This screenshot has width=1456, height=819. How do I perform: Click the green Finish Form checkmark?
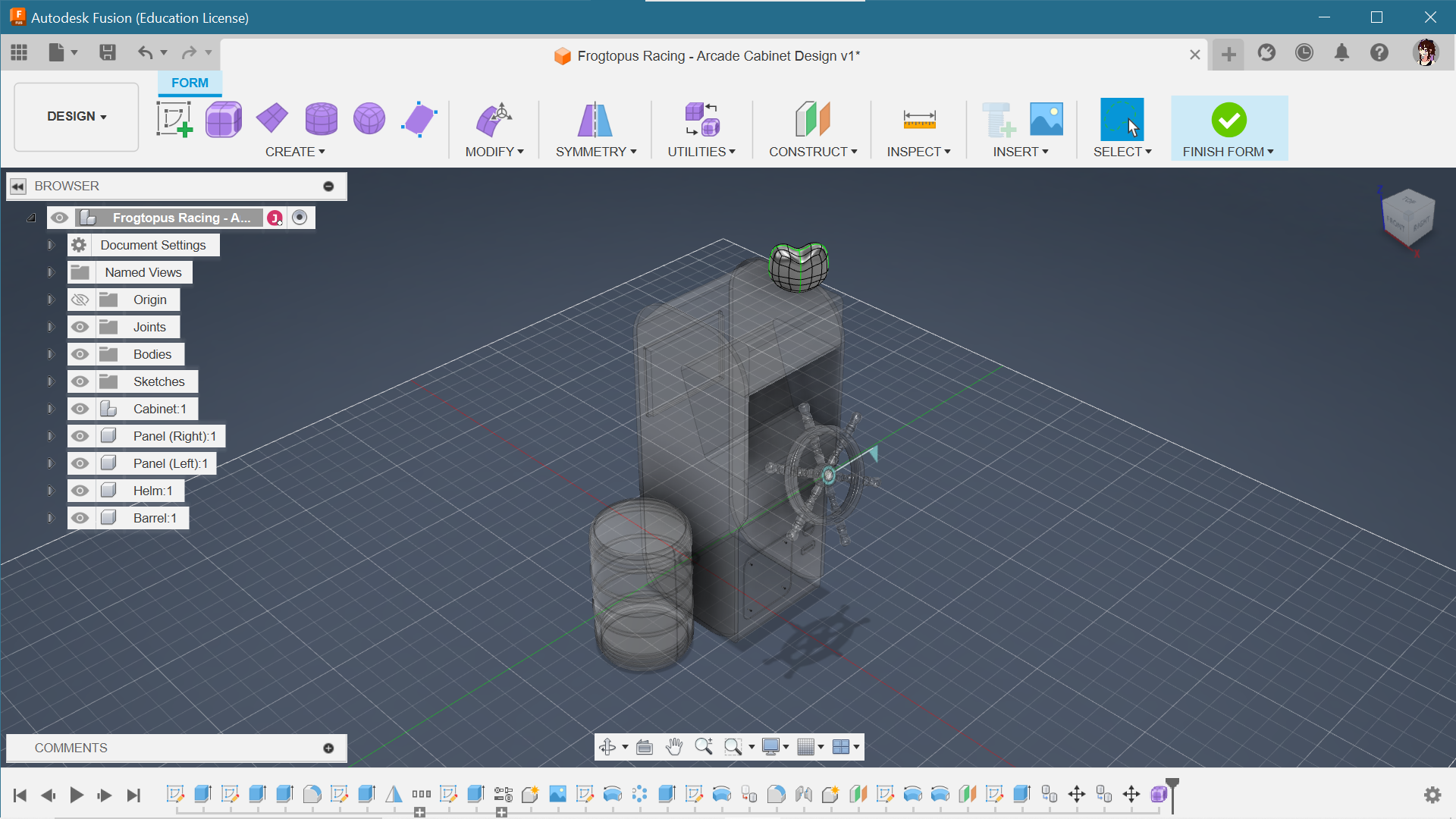point(1228,120)
